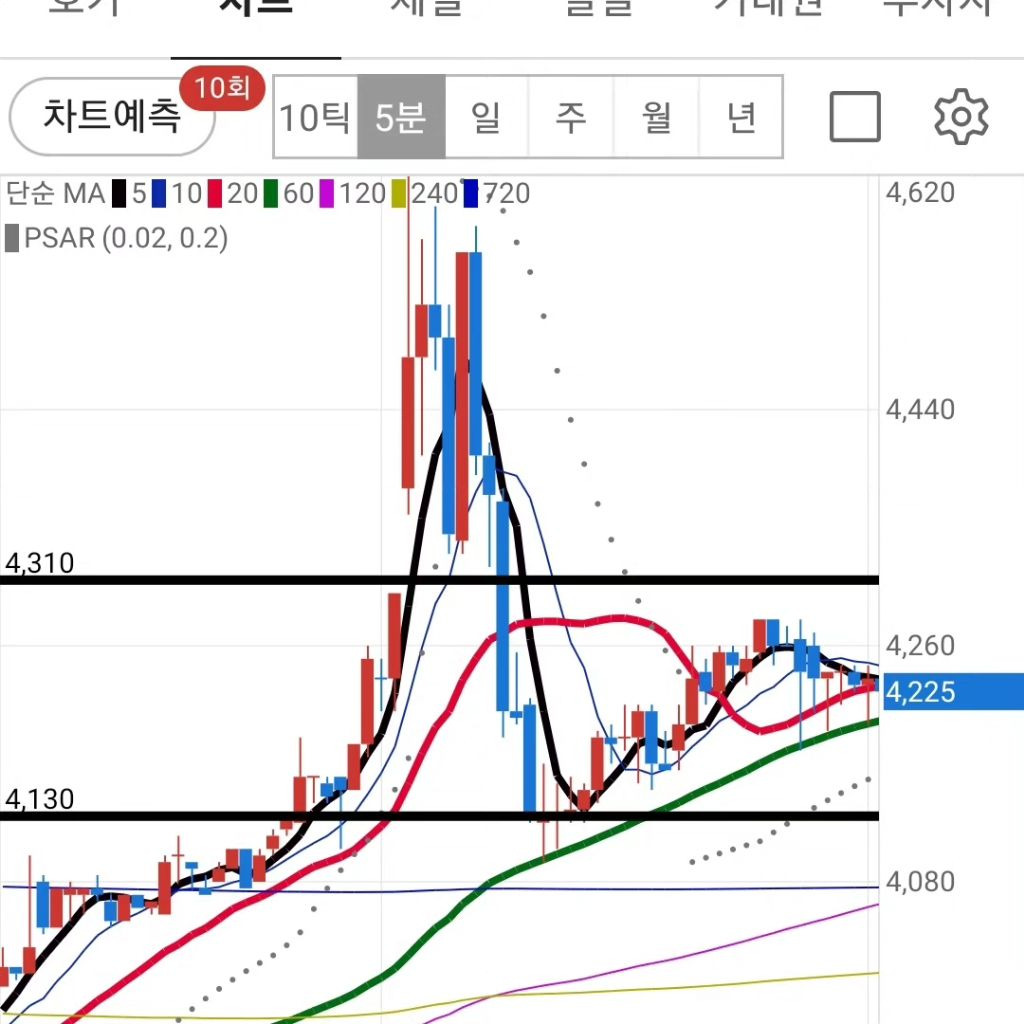Viewport: 1024px width, 1024px height.
Task: Click the 4,310 horizontal line label
Action: click(x=40, y=563)
